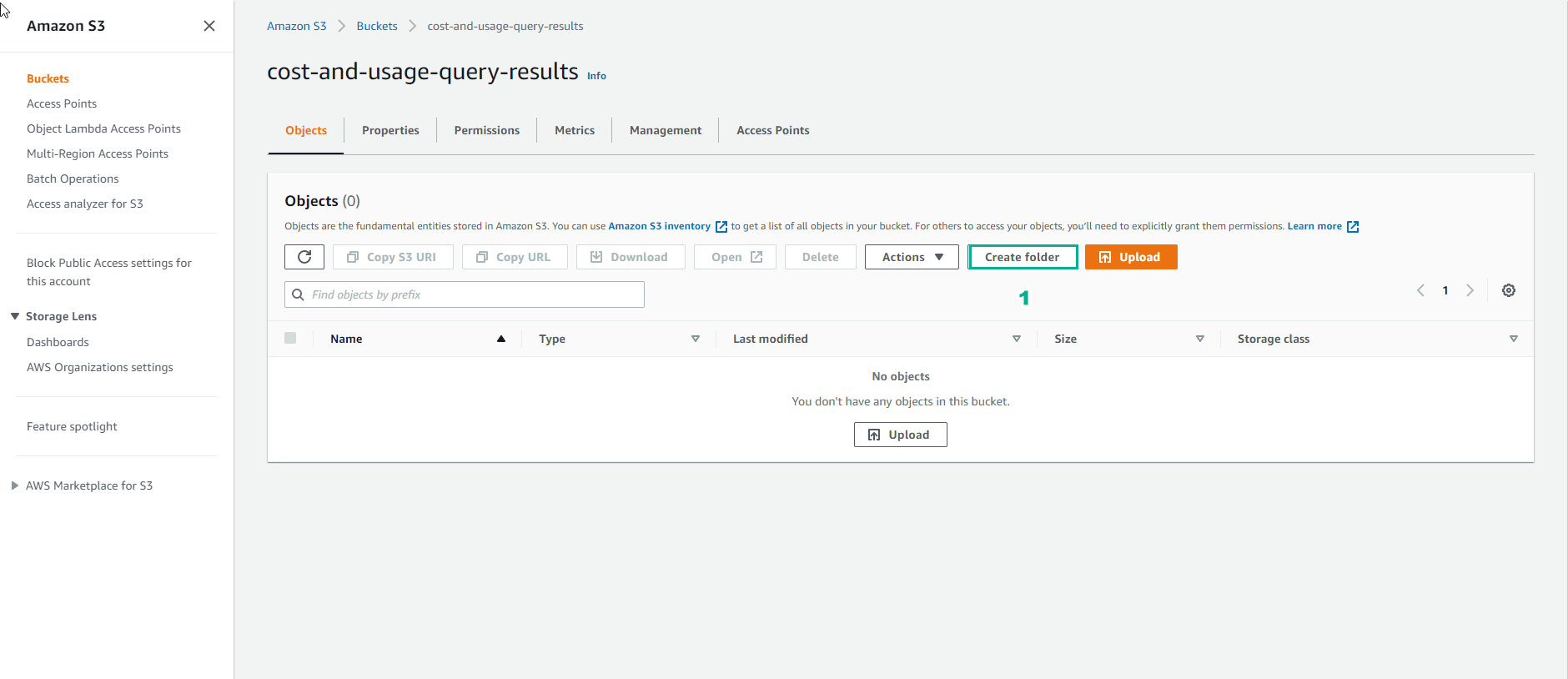Select Buckets in the sidebar
The image size is (1568, 679).
click(48, 78)
